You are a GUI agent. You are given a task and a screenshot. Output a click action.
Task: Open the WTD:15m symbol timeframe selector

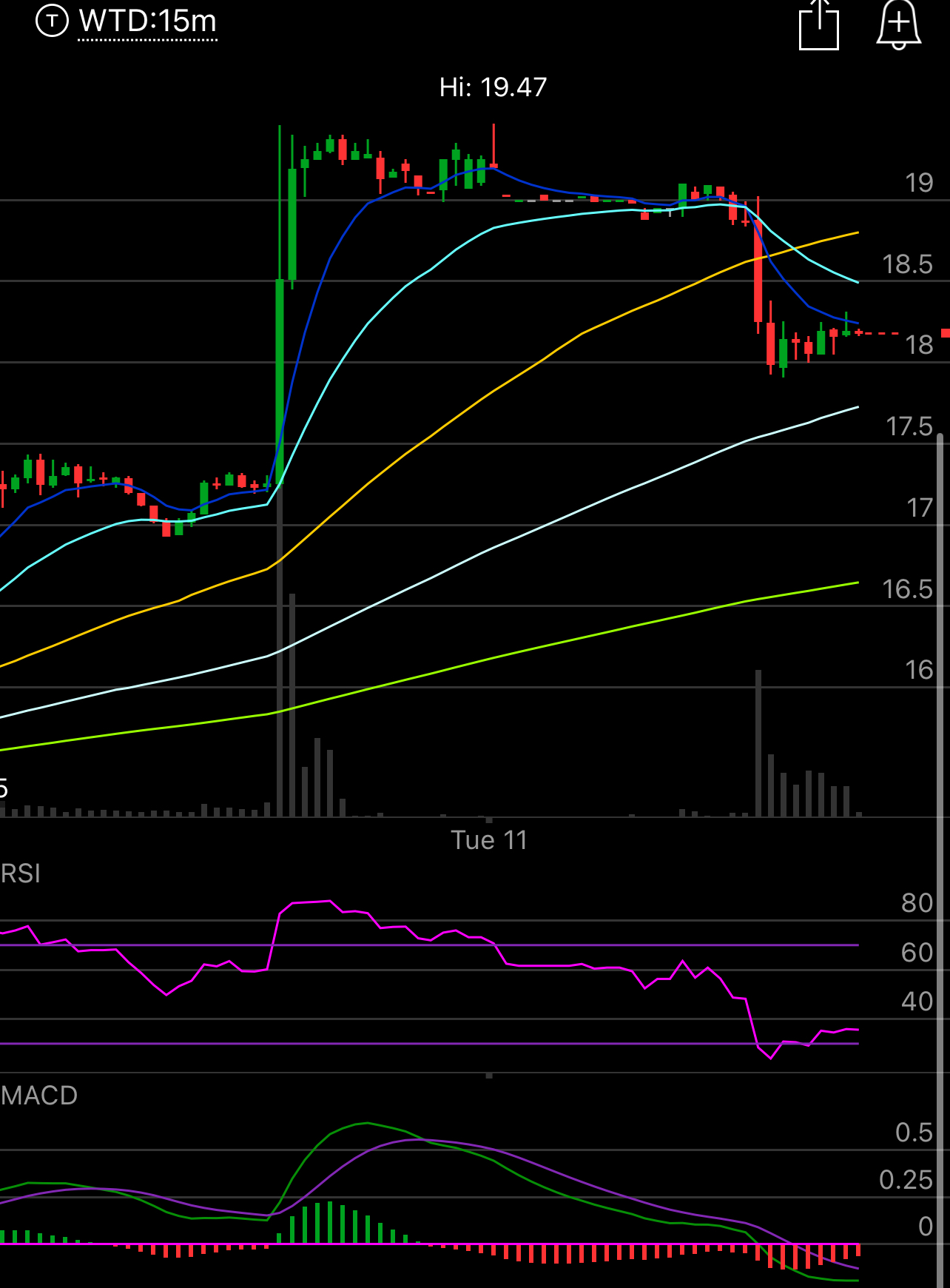(148, 21)
